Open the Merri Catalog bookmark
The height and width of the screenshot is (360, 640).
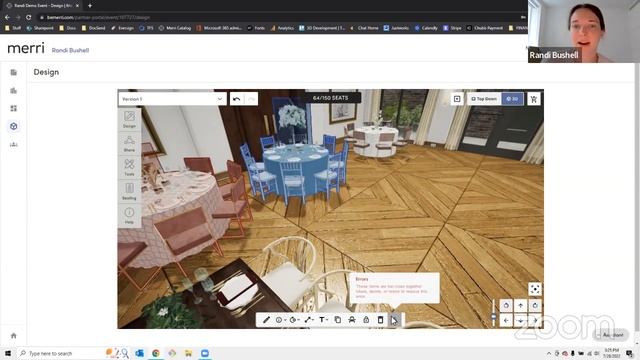click(x=175, y=28)
